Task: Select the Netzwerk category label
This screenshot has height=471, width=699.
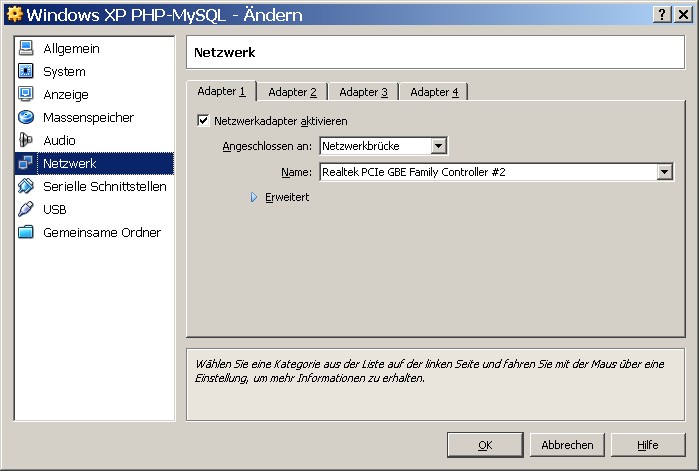Action: pos(70,164)
